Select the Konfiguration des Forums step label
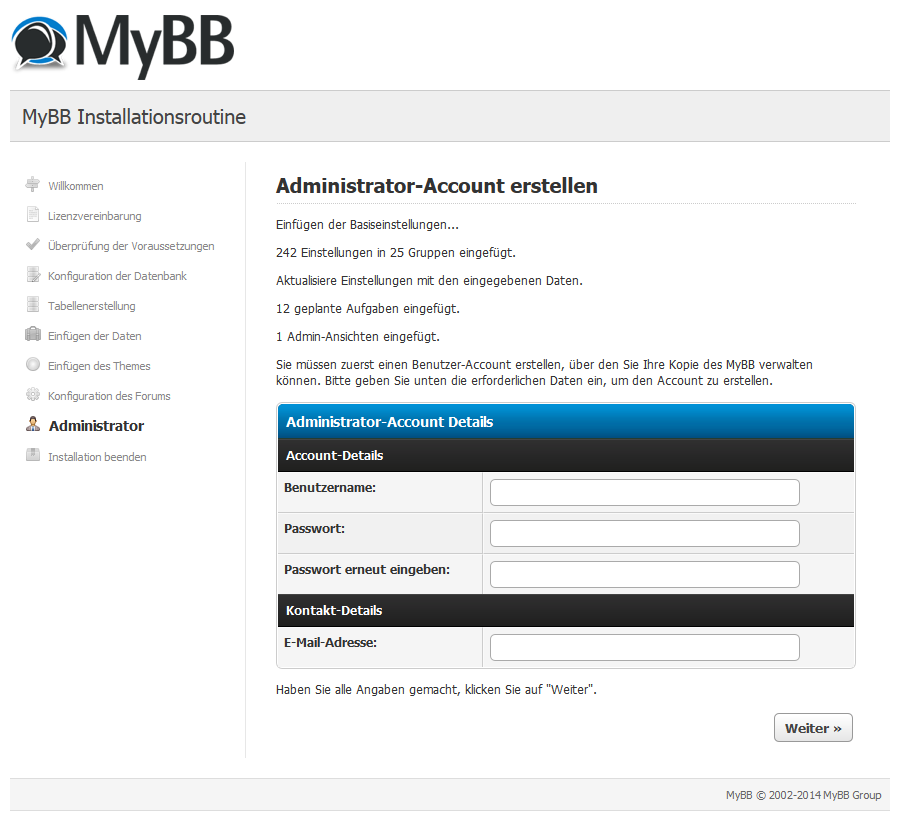 (x=109, y=396)
